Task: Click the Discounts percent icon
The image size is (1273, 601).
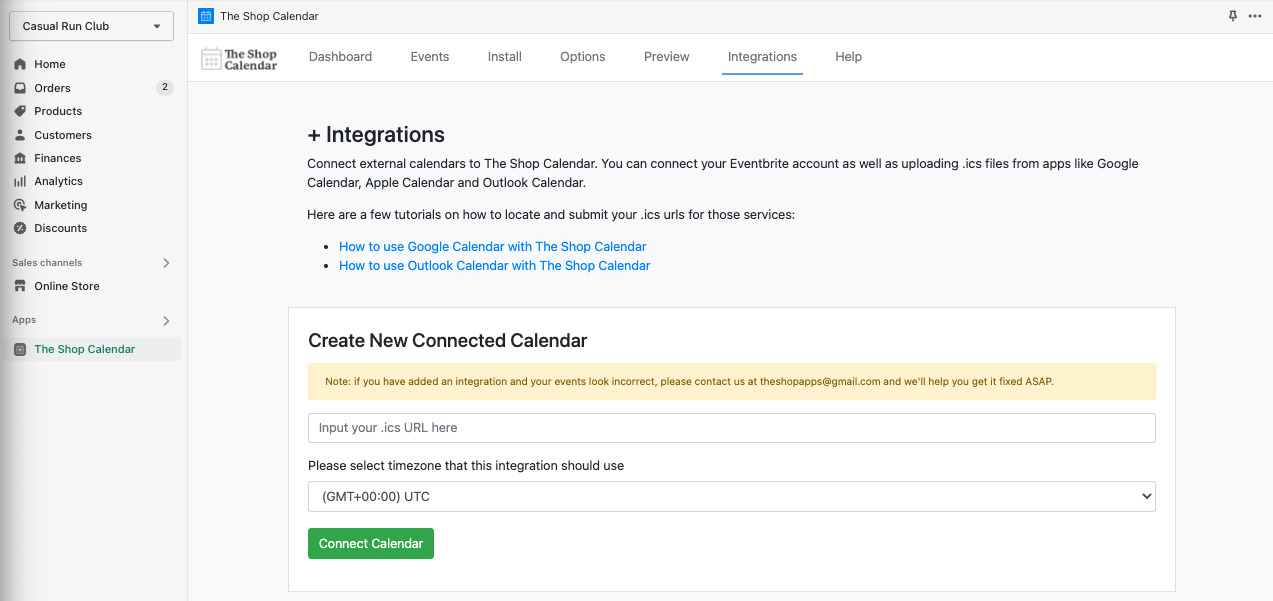Action: coord(20,228)
